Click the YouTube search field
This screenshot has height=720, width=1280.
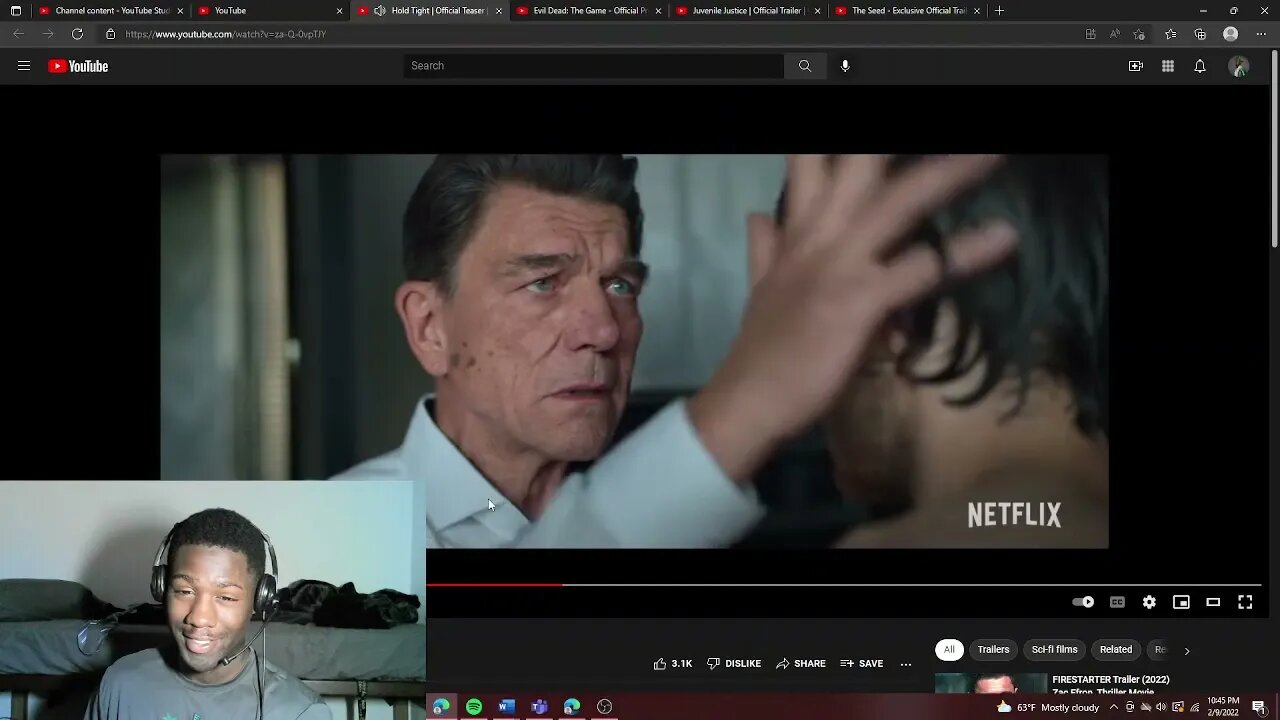[x=594, y=66]
